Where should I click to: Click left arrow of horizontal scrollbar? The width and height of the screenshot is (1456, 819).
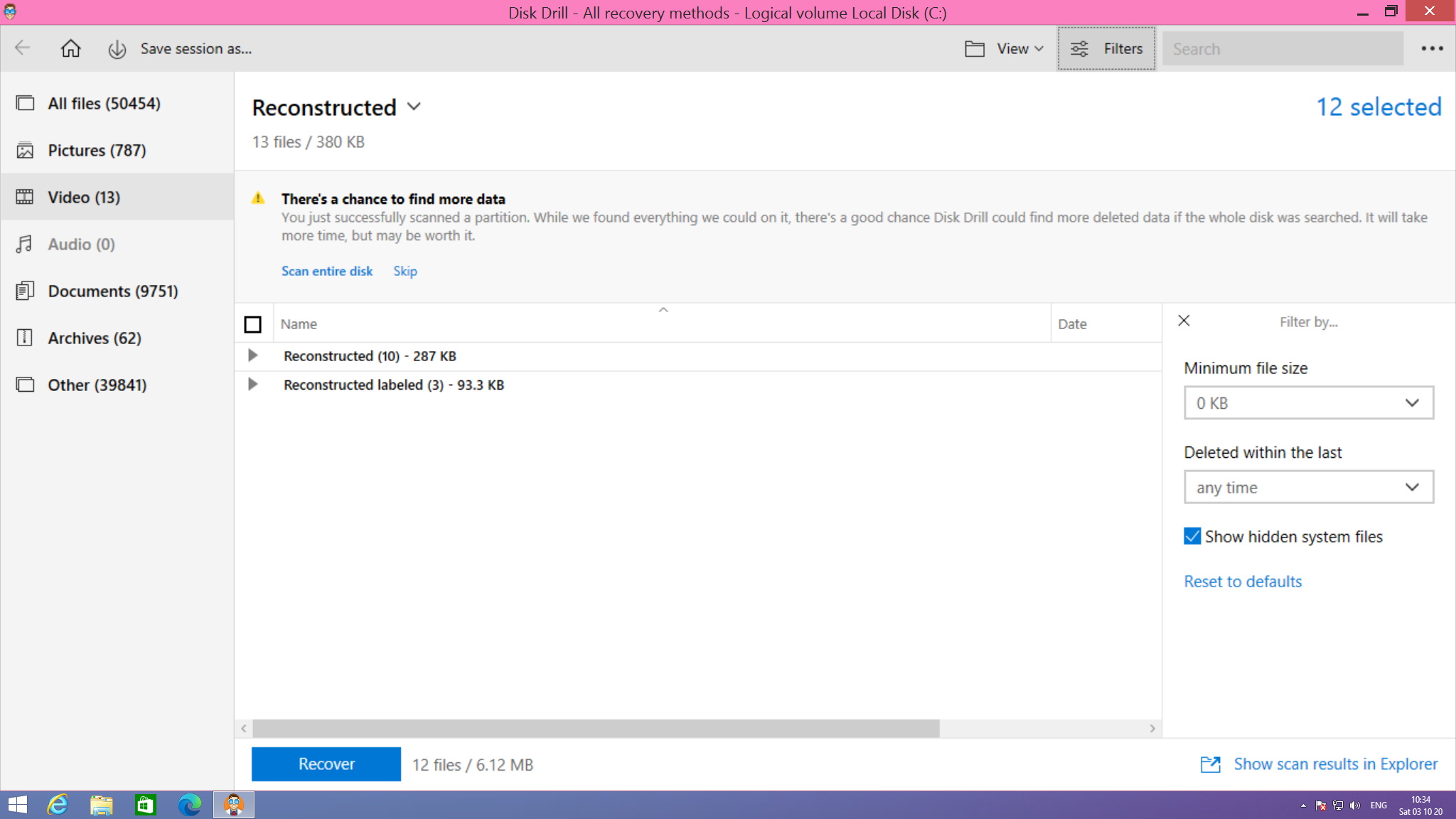click(244, 728)
